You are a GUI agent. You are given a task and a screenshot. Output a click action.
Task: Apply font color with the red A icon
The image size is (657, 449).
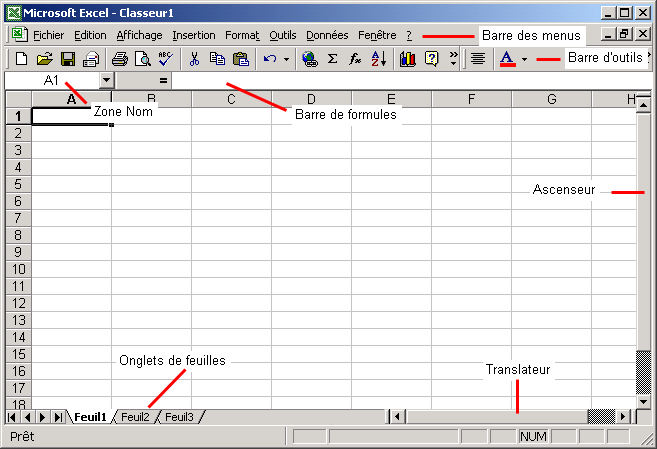[x=507, y=59]
